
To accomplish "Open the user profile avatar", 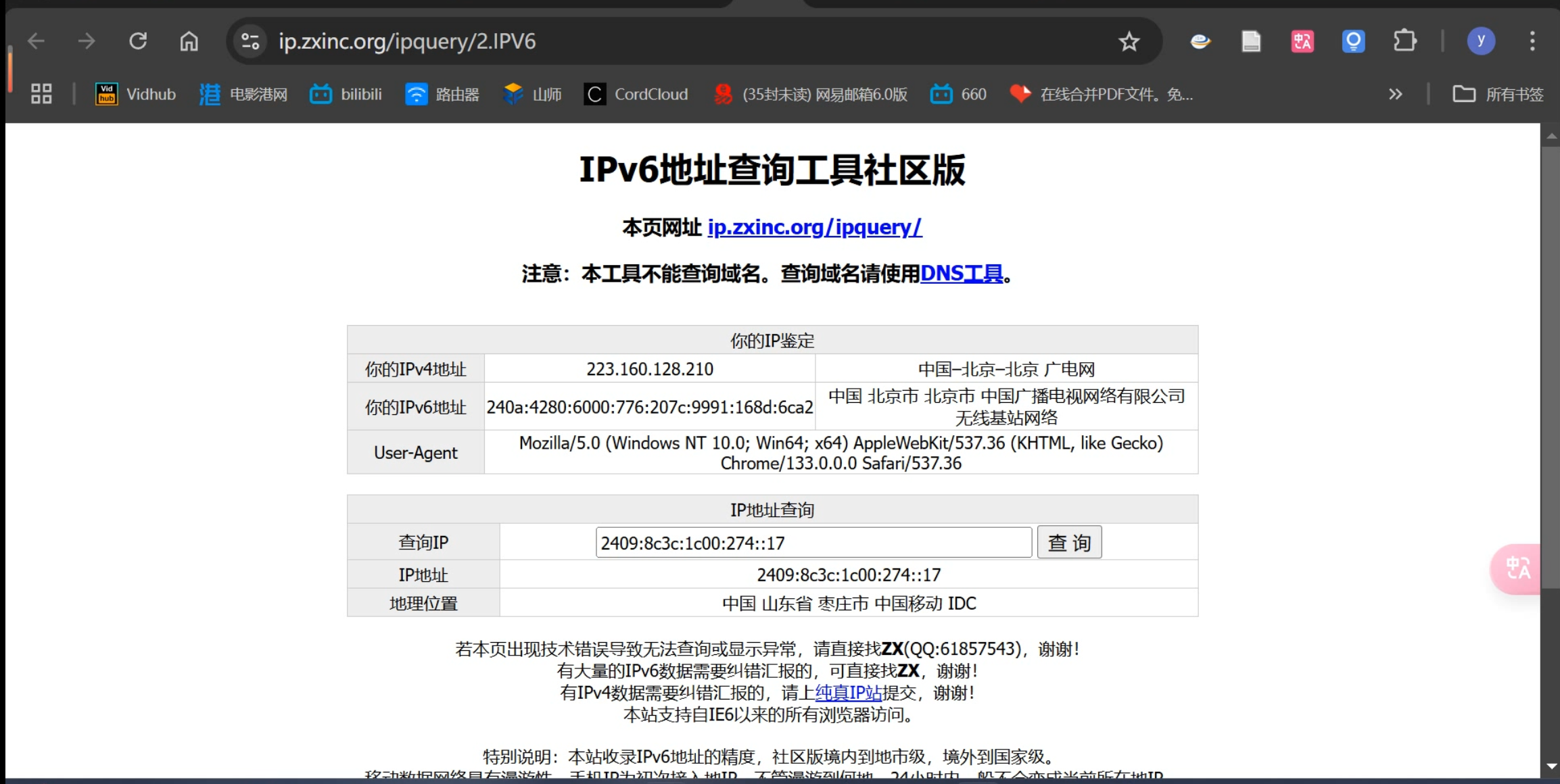I will coord(1480,41).
